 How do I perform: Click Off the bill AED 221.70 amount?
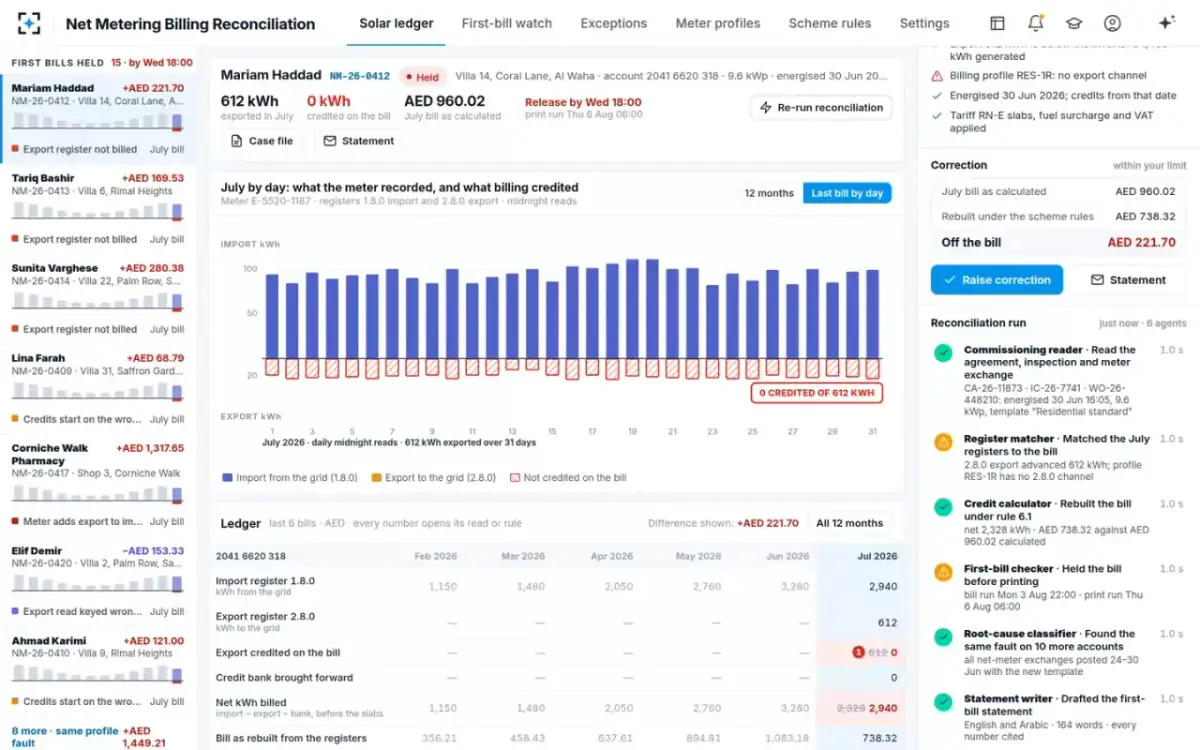pos(1141,242)
